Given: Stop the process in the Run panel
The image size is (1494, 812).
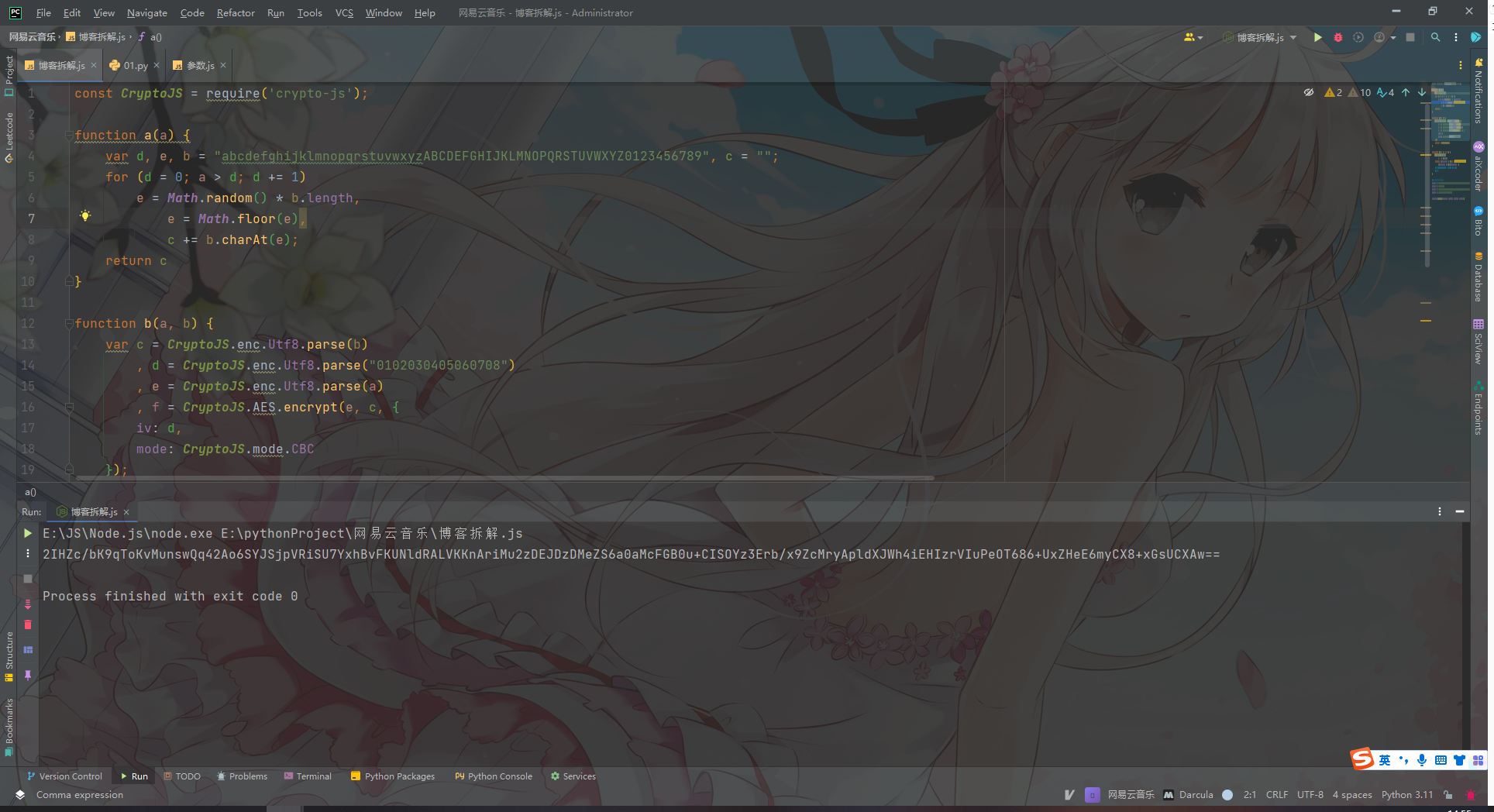Looking at the screenshot, I should (28, 579).
